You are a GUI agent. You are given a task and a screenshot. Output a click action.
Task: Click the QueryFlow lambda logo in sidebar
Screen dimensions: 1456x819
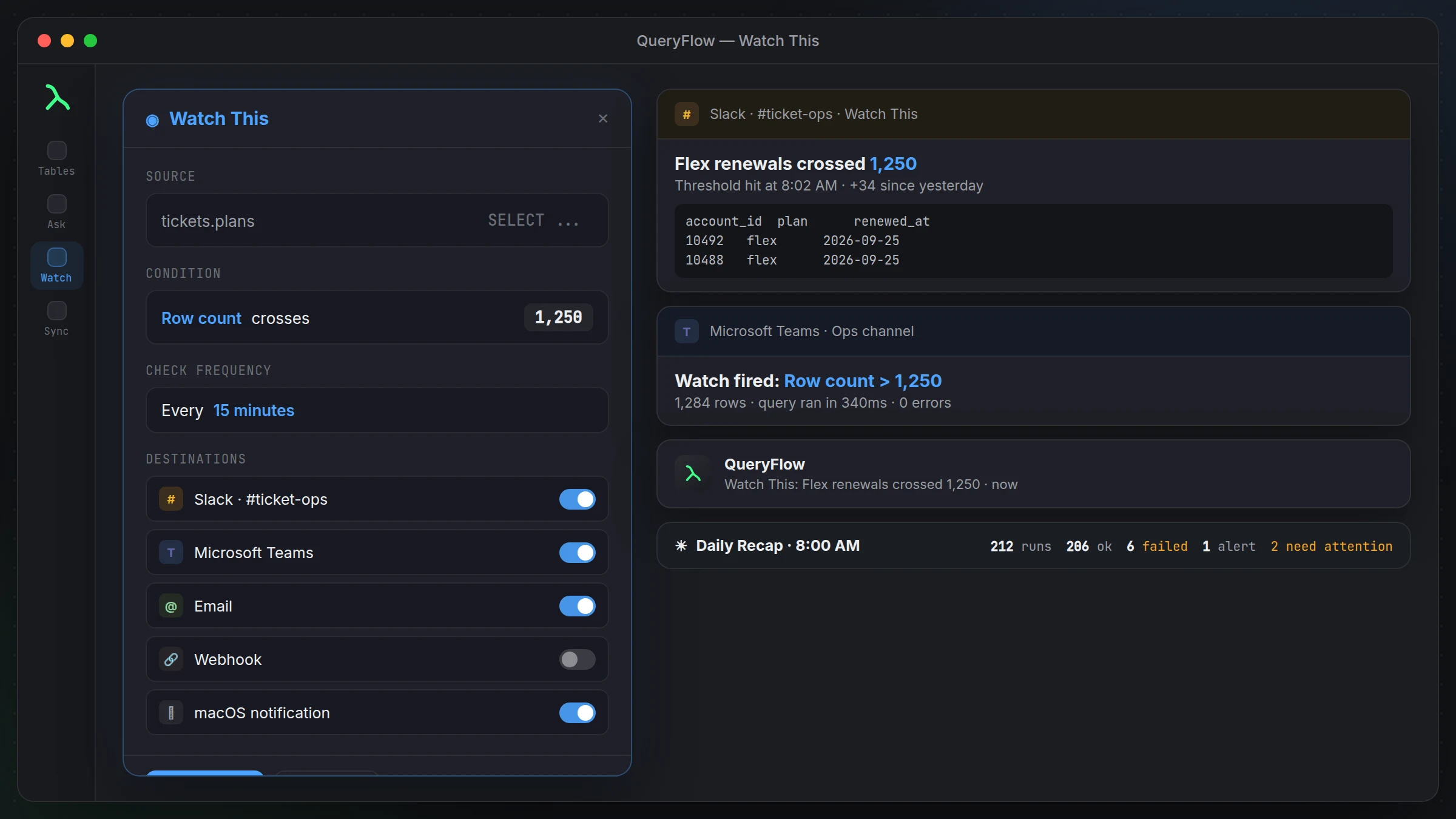(57, 98)
